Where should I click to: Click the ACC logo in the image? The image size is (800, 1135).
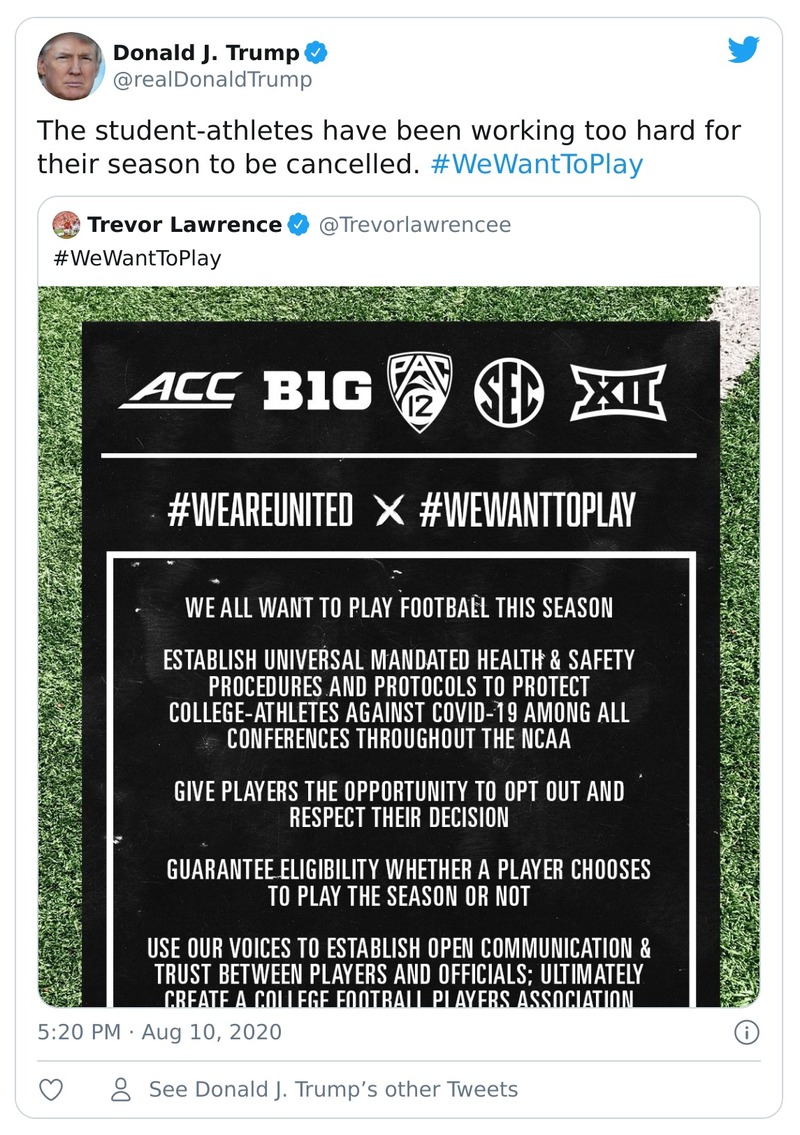181,389
